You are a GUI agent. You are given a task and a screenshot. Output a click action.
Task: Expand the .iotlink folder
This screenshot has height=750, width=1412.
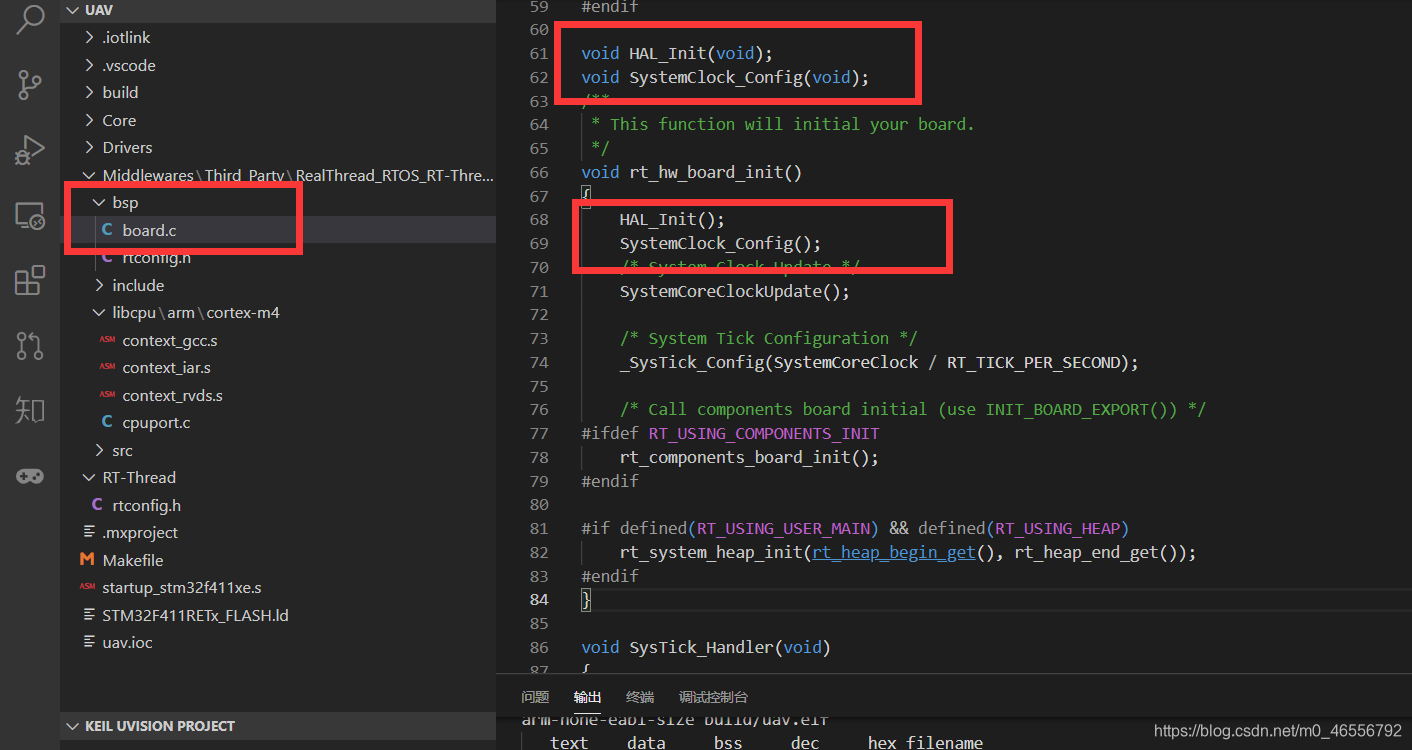pyautogui.click(x=90, y=37)
